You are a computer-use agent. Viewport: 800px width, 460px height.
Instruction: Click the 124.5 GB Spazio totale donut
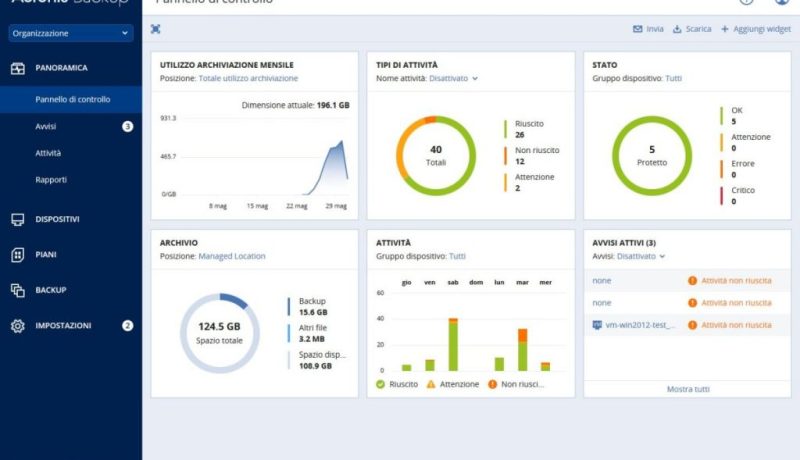(219, 333)
